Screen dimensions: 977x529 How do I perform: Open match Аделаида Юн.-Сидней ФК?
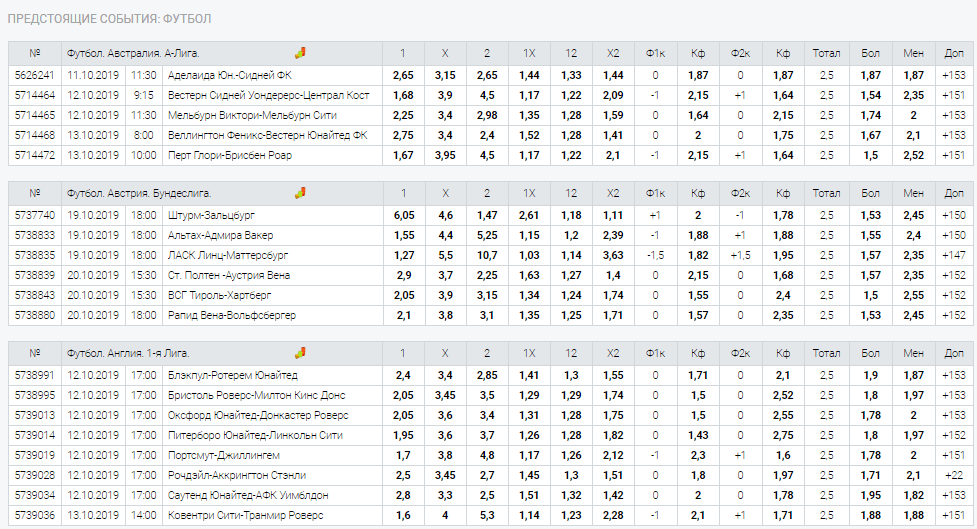point(229,75)
